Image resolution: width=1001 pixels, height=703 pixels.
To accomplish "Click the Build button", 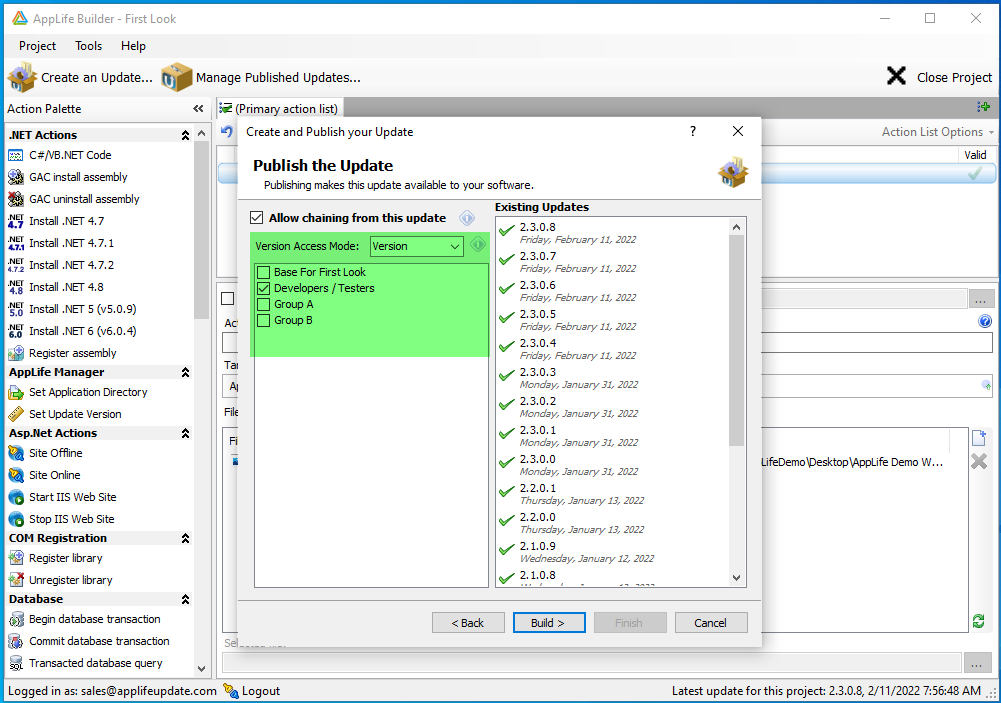I will 549,623.
